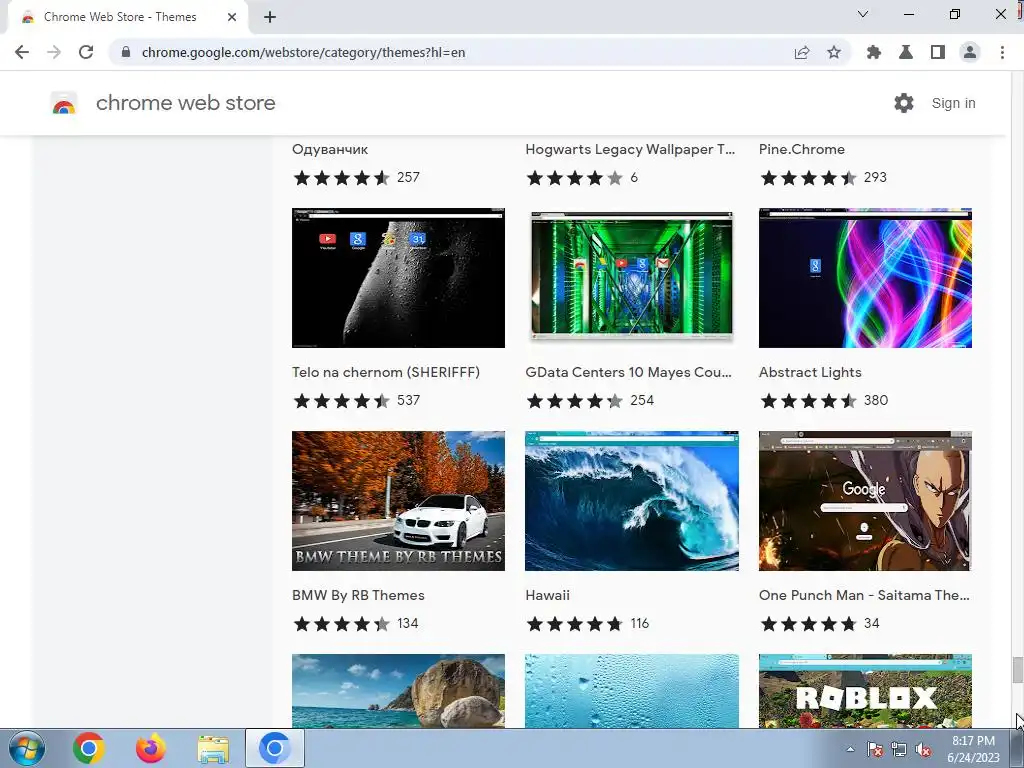The image size is (1024, 768).
Task: Open the GData Centers theme thumbnail
Action: coord(632,276)
